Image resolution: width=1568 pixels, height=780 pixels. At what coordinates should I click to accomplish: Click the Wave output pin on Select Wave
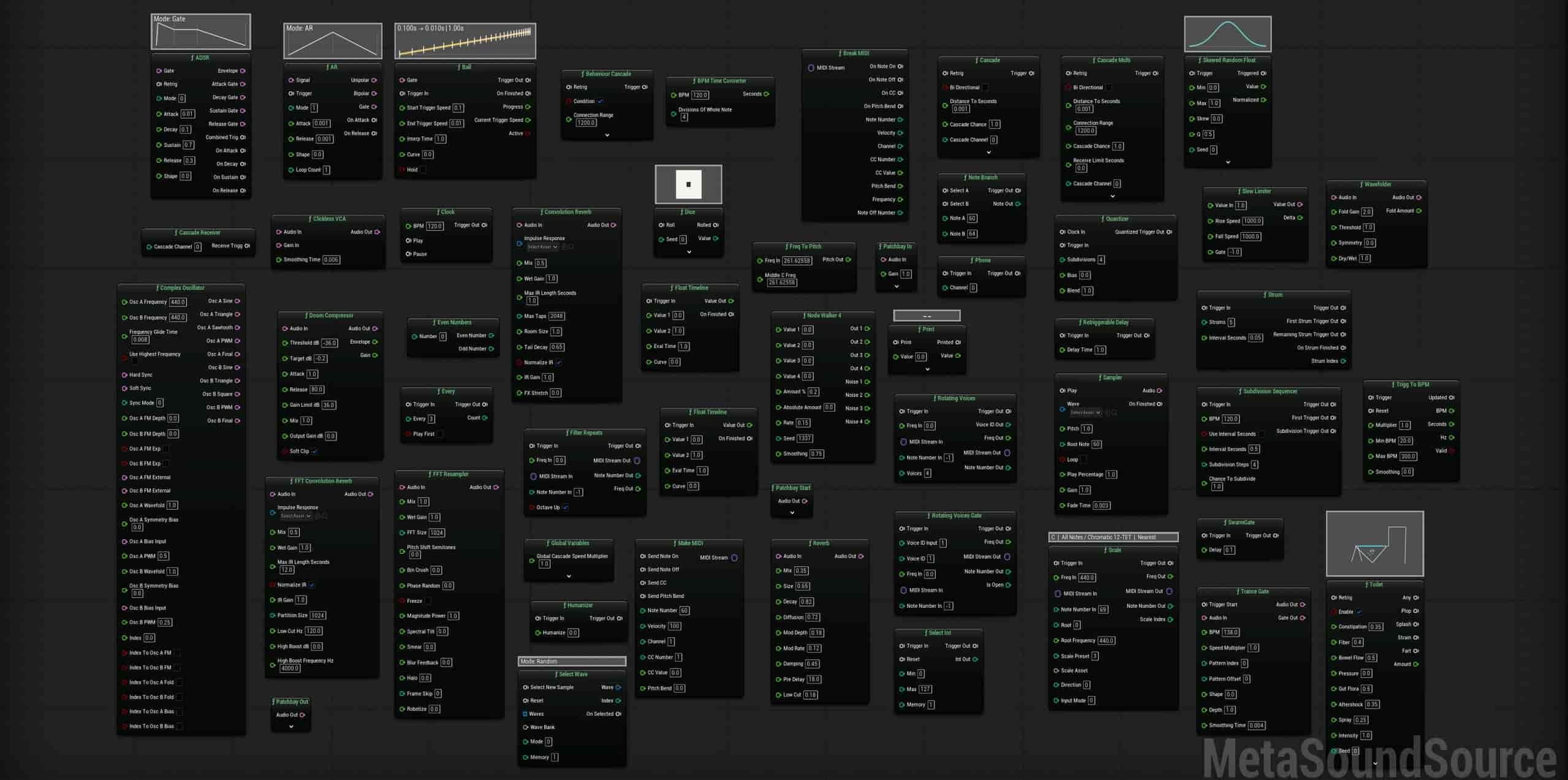(618, 687)
